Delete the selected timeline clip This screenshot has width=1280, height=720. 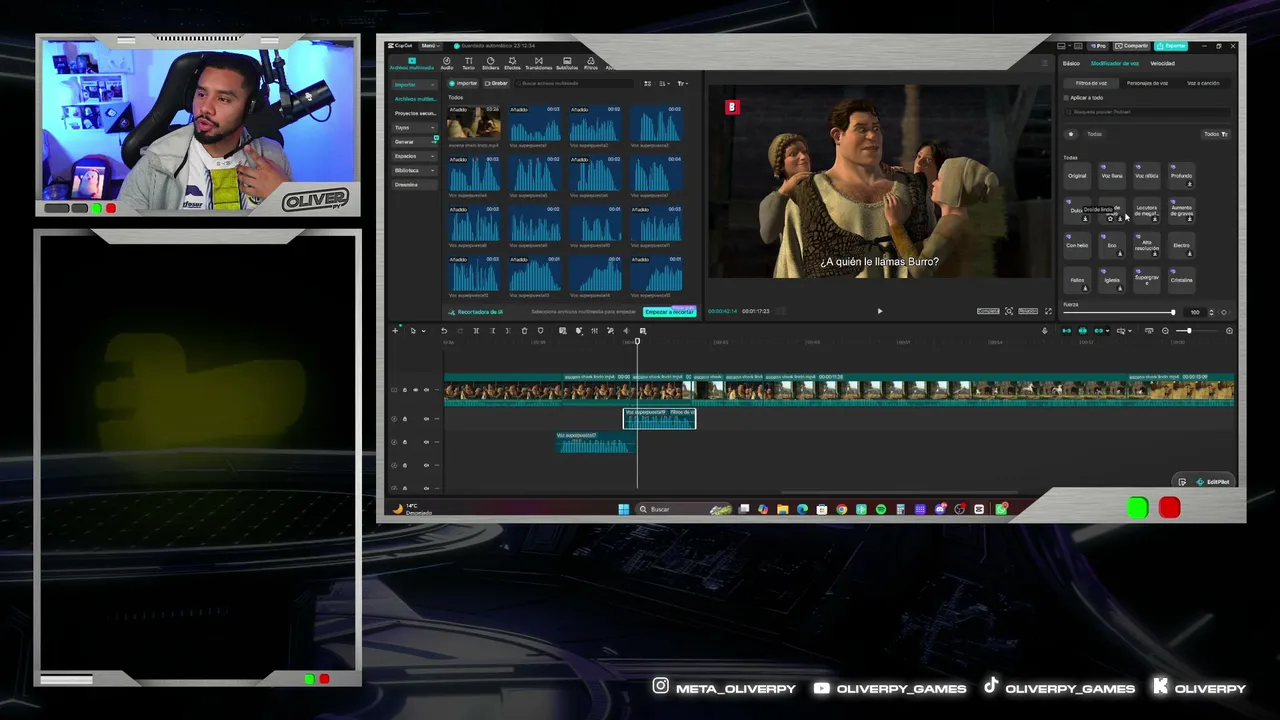tap(524, 331)
